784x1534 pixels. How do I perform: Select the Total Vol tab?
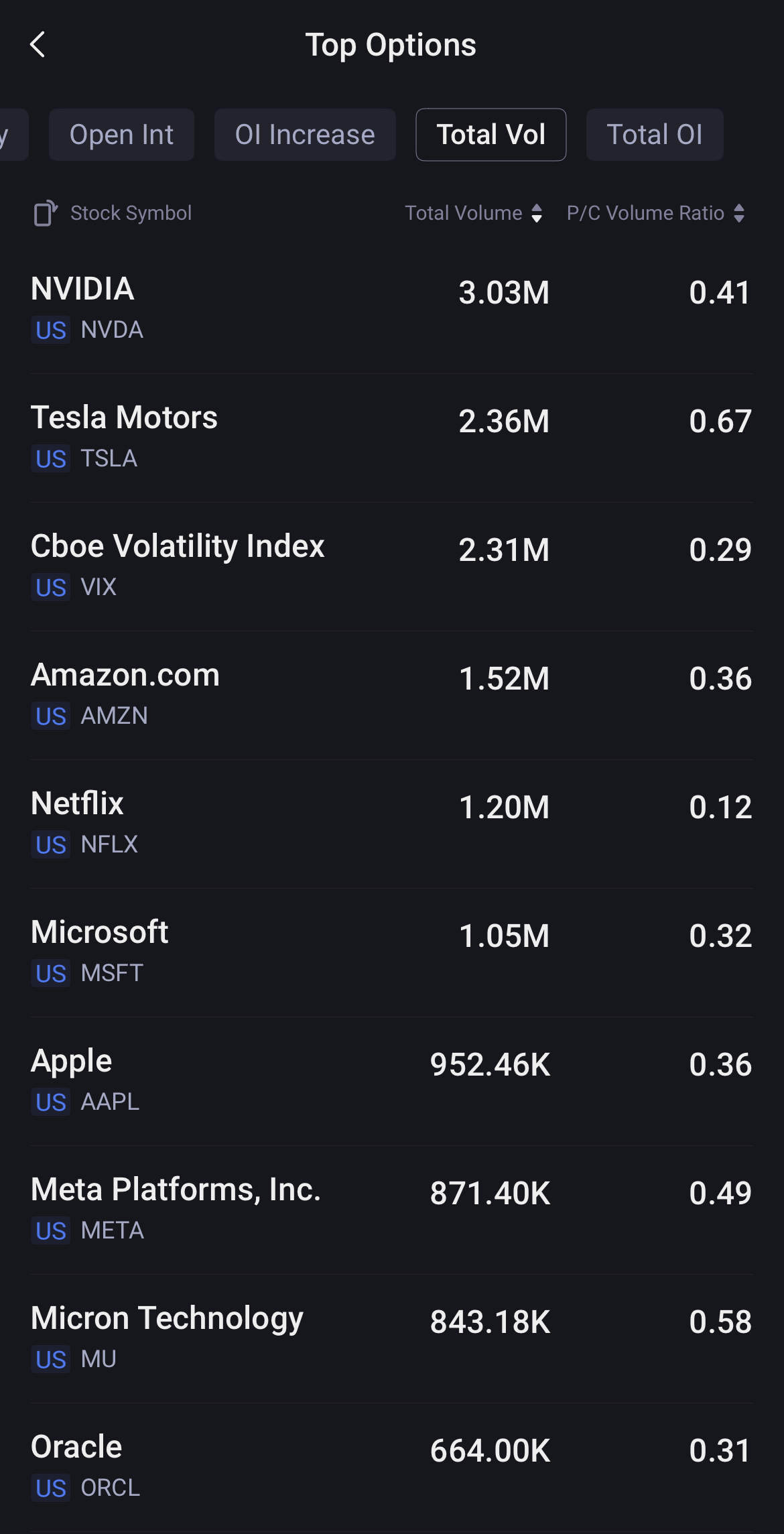coord(491,135)
